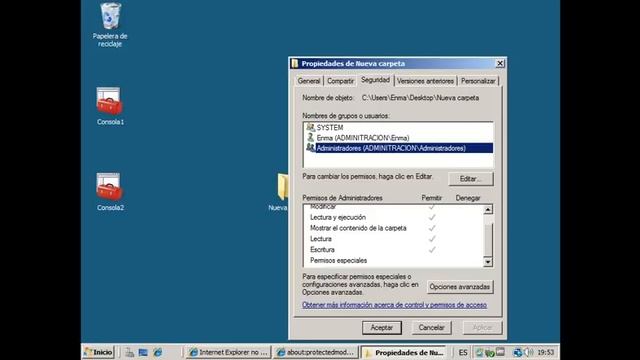
Task: Click the Lectura permission row
Action: [393, 239]
